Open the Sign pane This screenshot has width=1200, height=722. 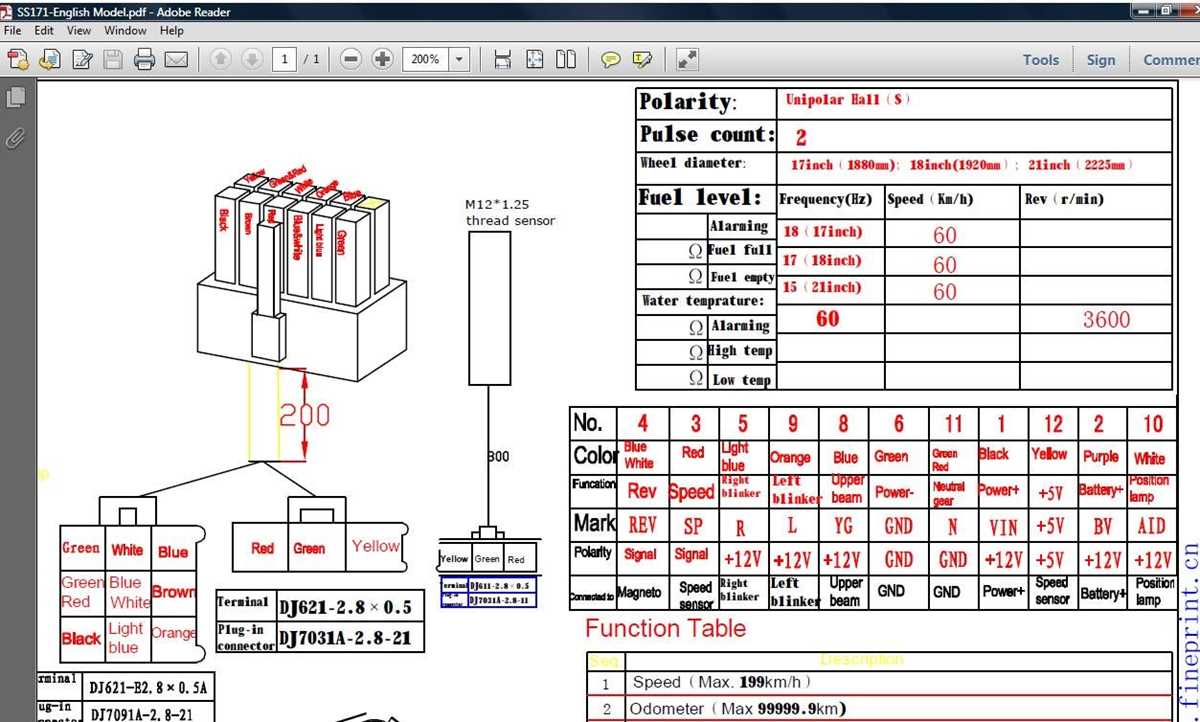[x=1101, y=60]
